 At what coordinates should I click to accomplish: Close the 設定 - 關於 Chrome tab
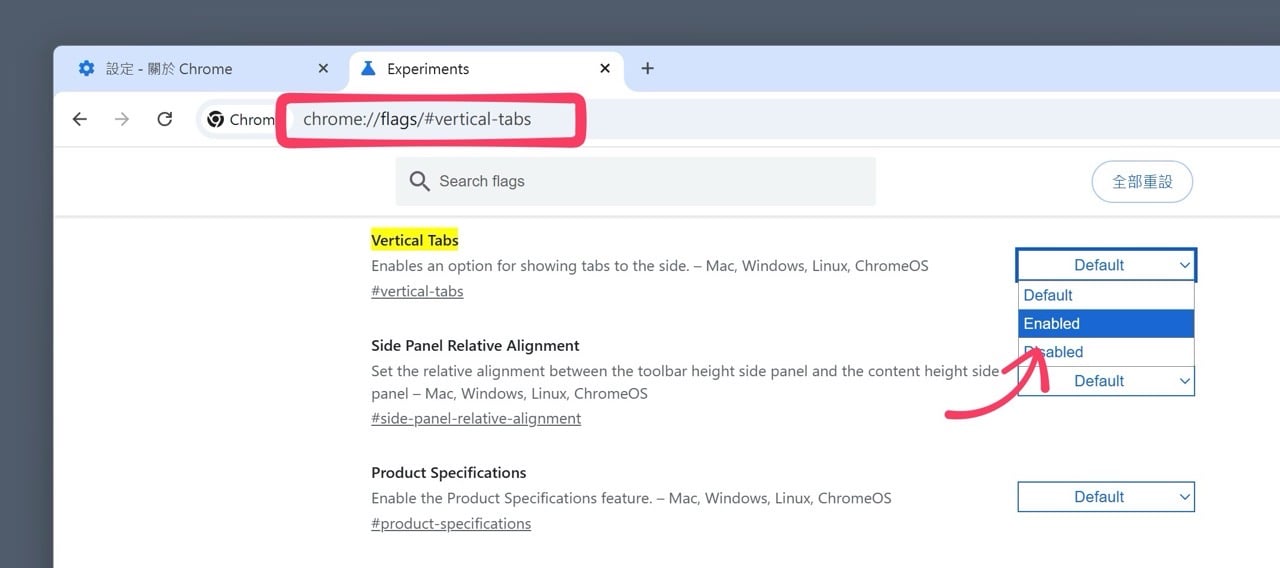click(x=322, y=68)
